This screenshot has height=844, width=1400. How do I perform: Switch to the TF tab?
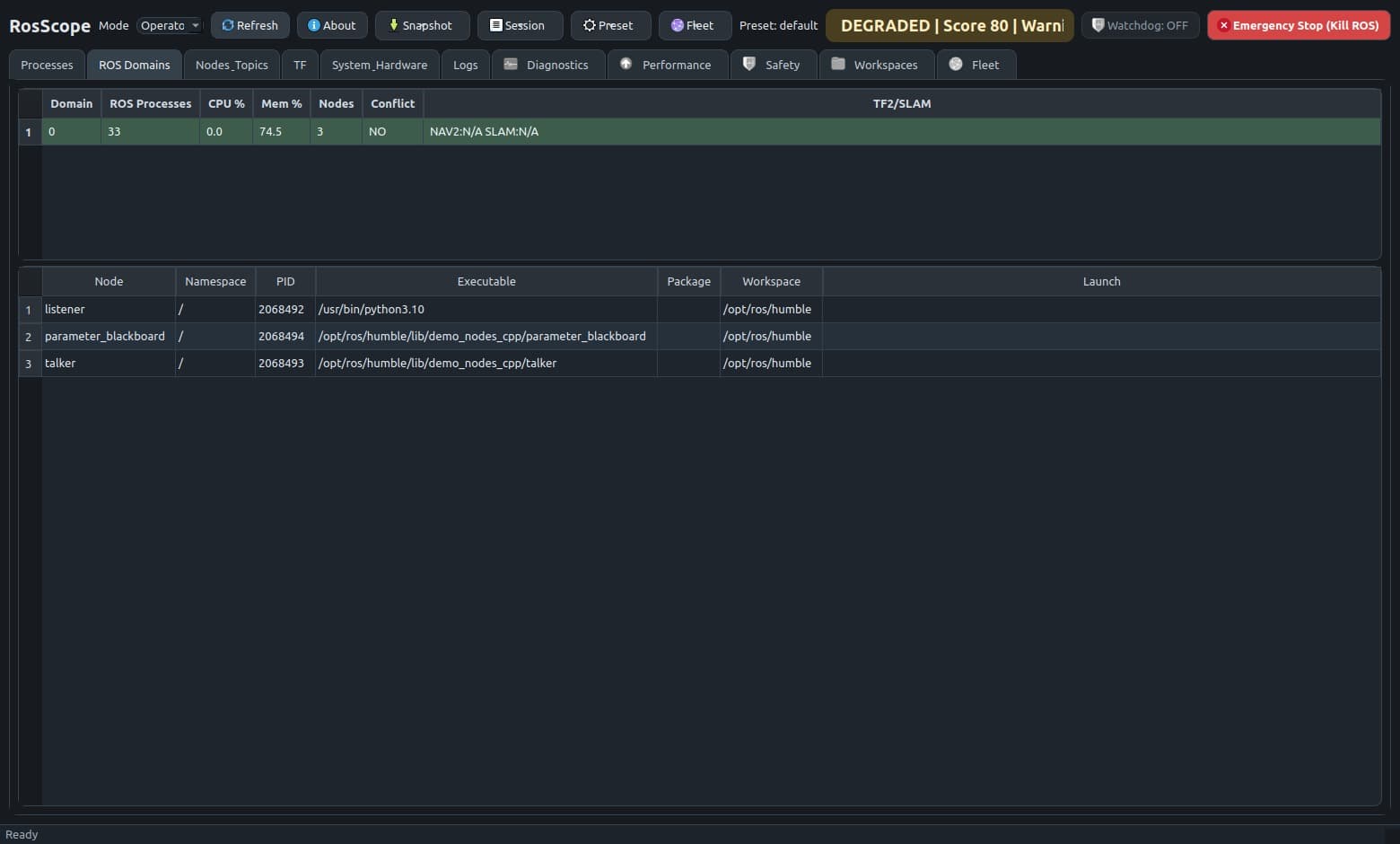pos(300,65)
